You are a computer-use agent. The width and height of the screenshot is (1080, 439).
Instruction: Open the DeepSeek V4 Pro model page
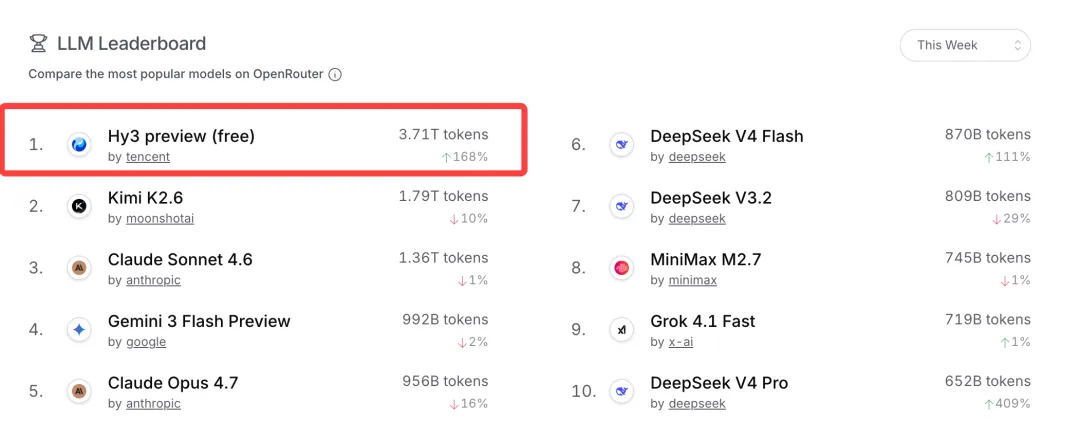pyautogui.click(x=719, y=383)
